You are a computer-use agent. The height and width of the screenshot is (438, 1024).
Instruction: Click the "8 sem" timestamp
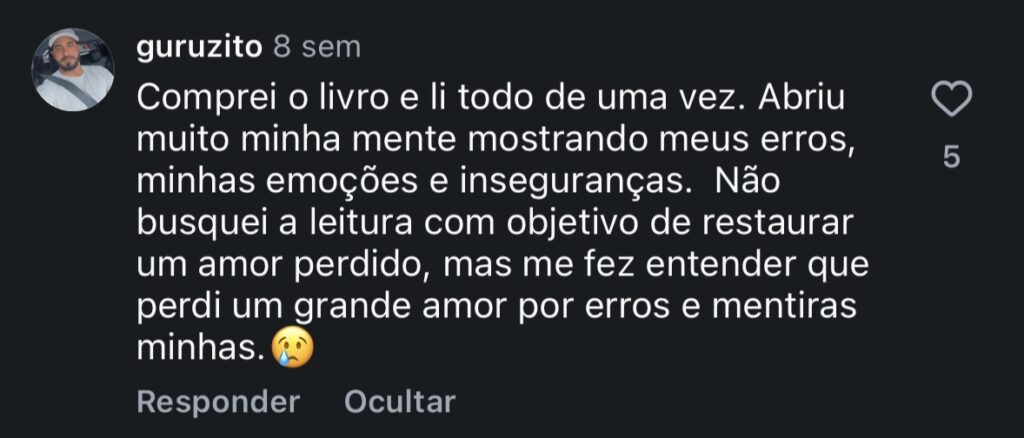(x=316, y=47)
